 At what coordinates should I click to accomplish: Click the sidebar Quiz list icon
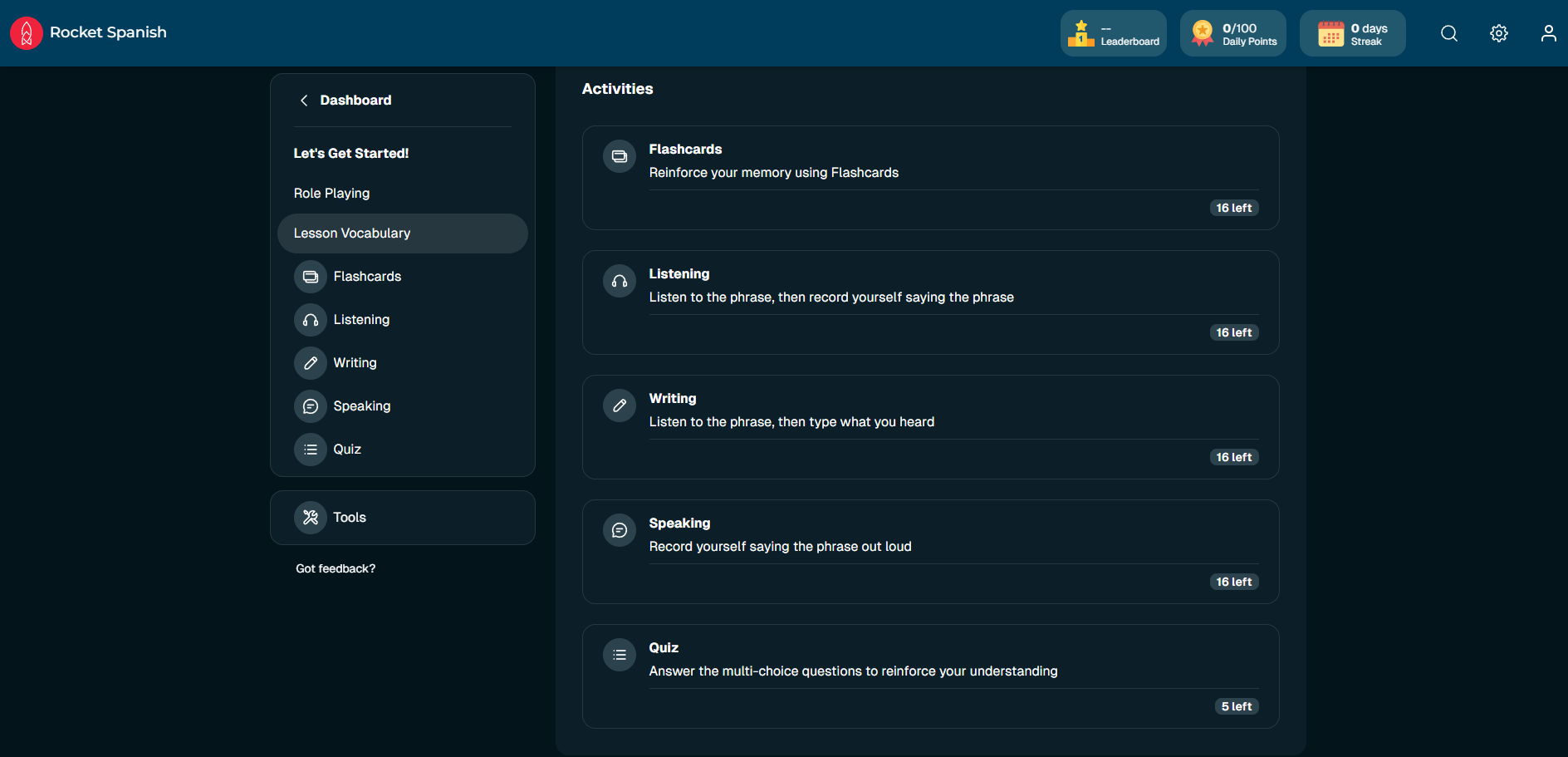(311, 450)
